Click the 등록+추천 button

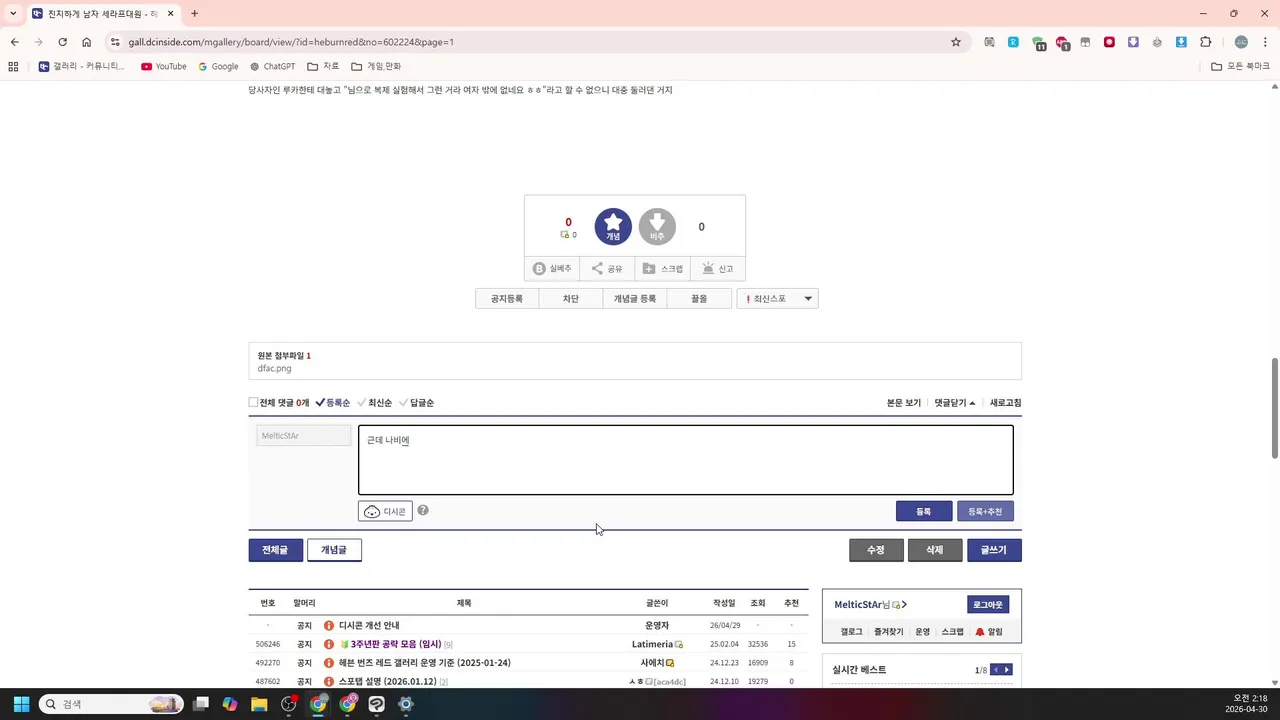point(985,511)
